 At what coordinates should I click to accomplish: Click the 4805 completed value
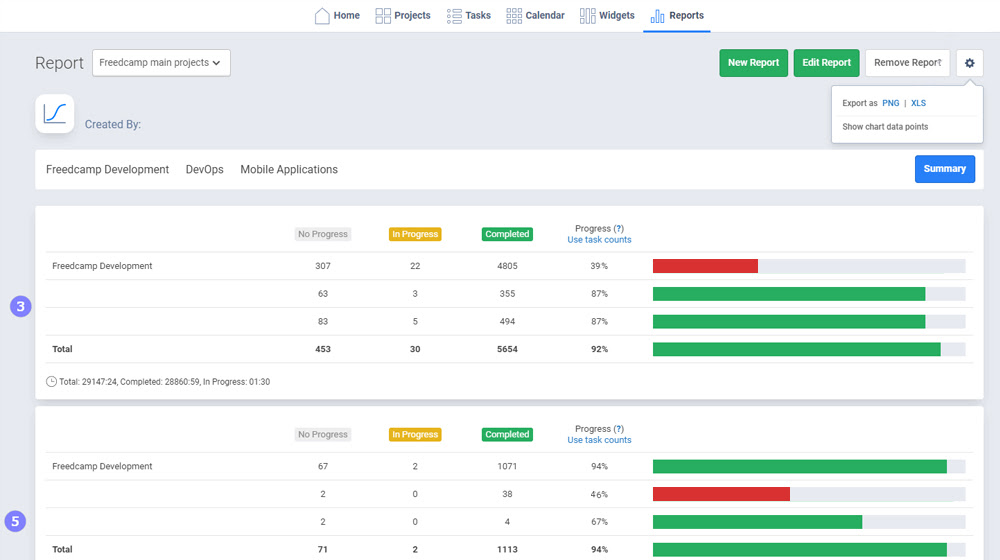pos(507,266)
